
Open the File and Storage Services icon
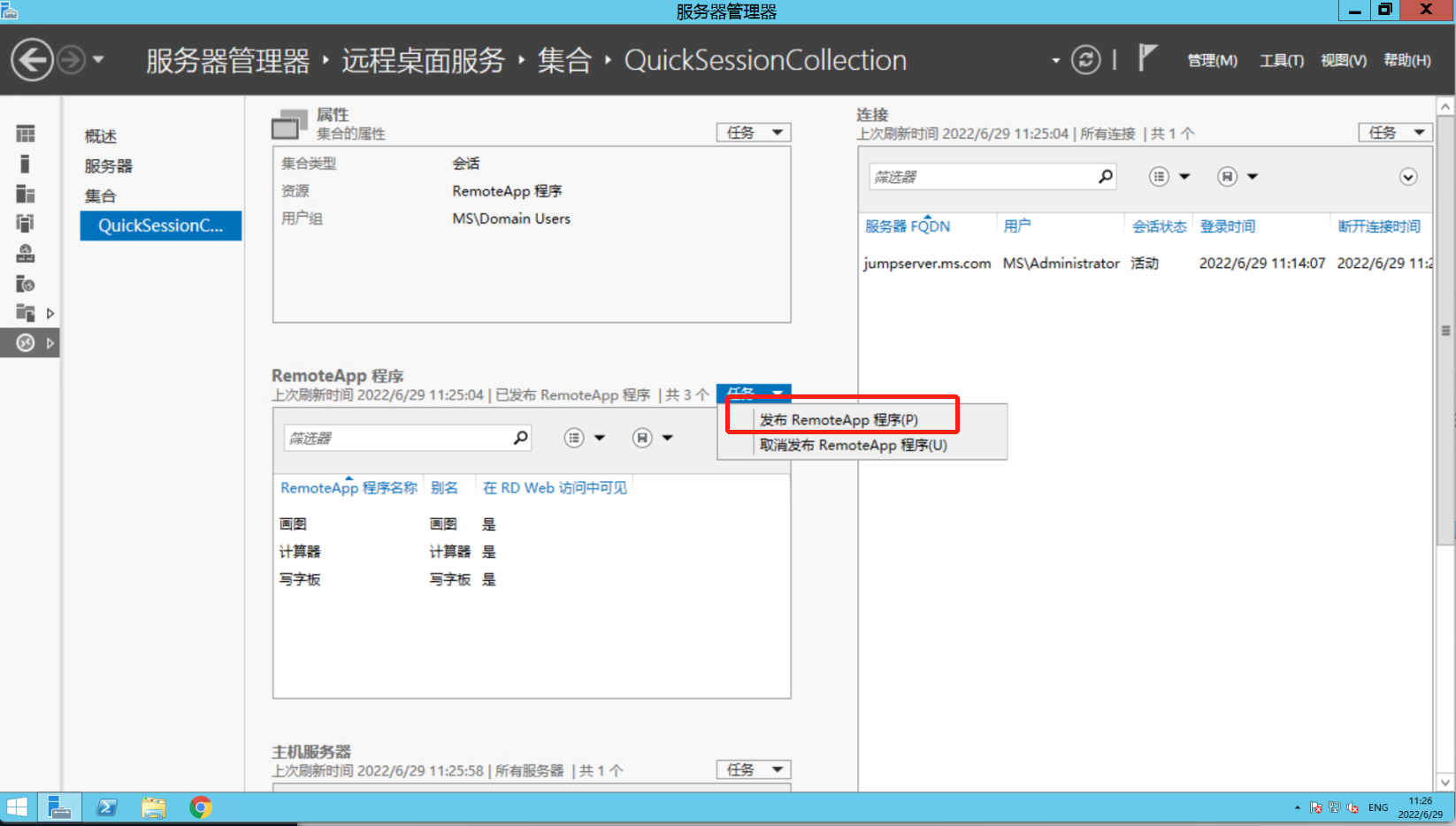pyautogui.click(x=25, y=312)
